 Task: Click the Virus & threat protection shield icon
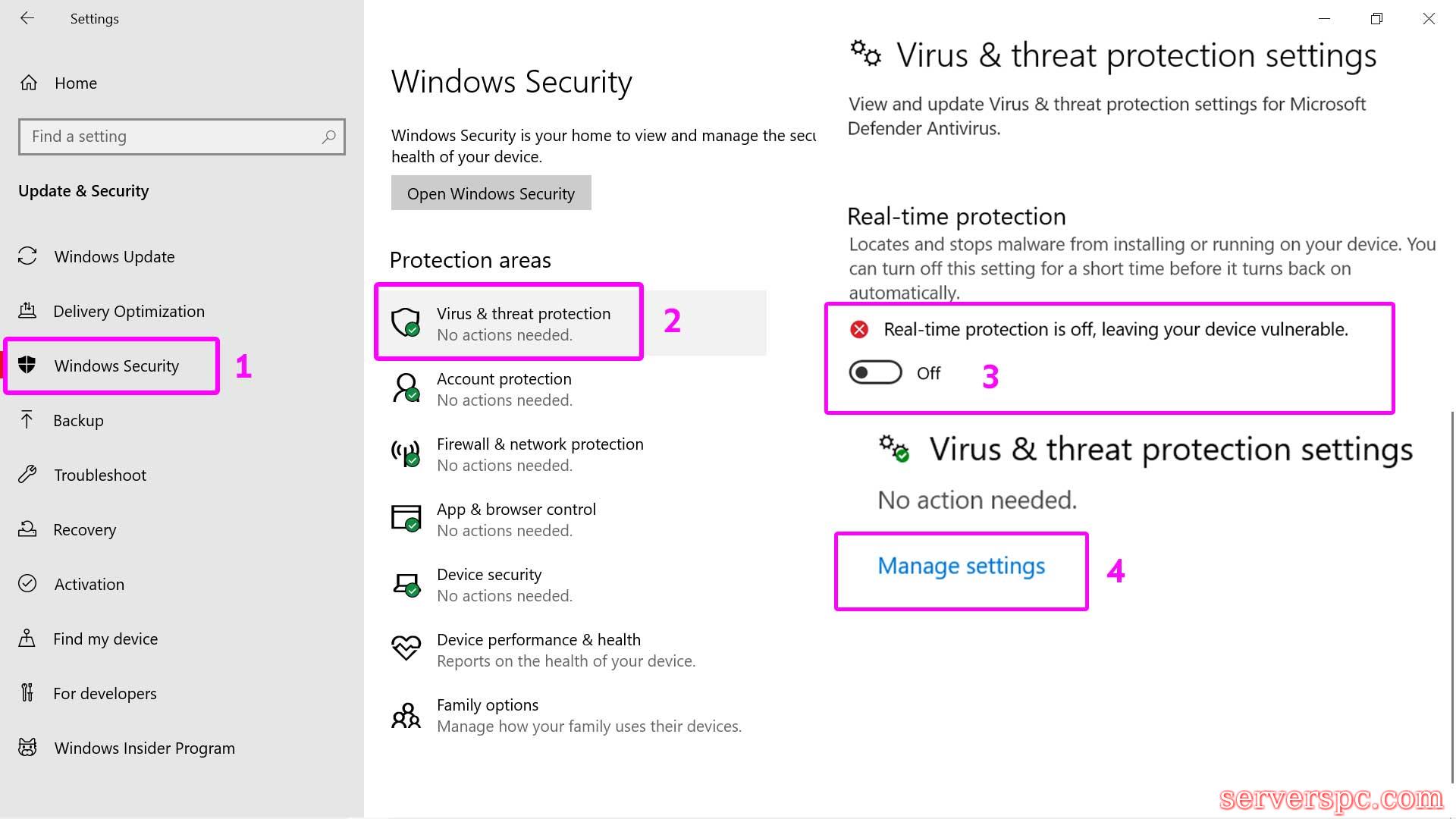click(x=406, y=322)
